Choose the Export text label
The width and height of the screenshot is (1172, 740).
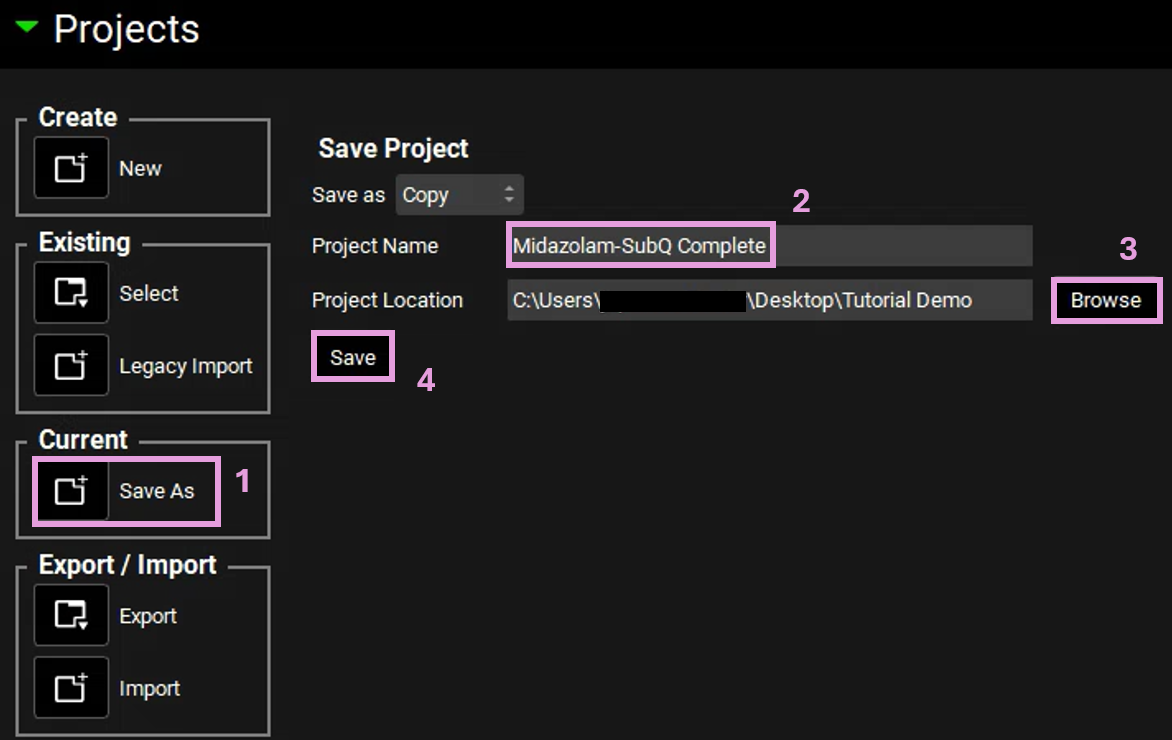point(148,616)
